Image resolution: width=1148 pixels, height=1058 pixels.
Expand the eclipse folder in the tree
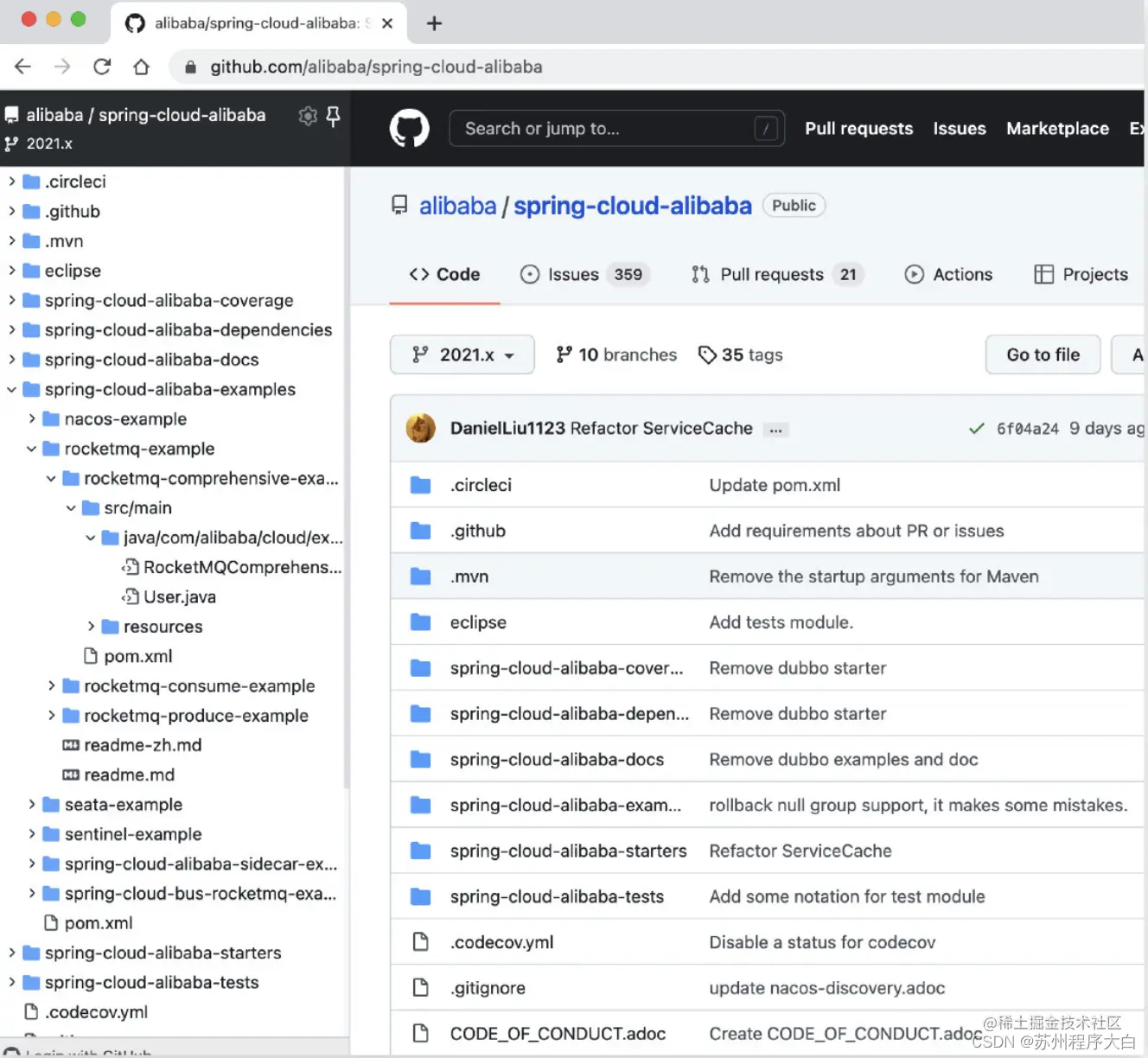12,271
